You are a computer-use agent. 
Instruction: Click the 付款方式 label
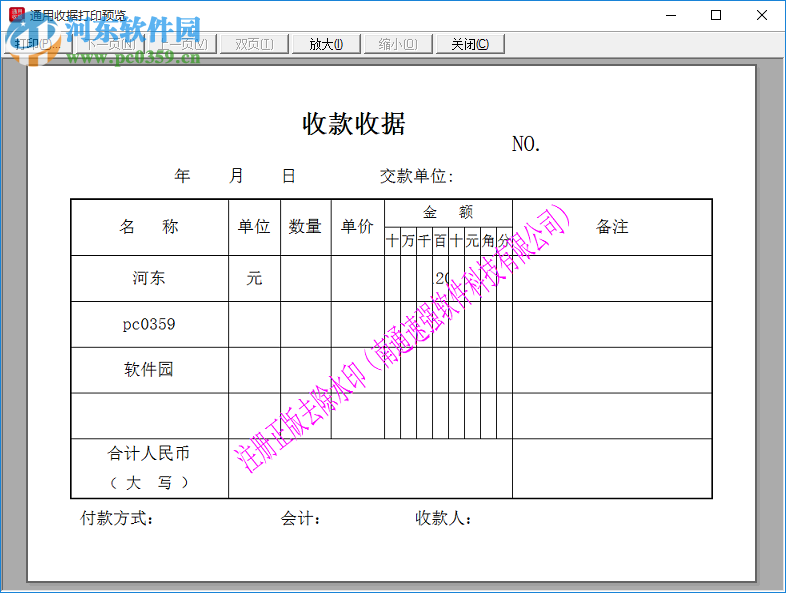pos(116,518)
